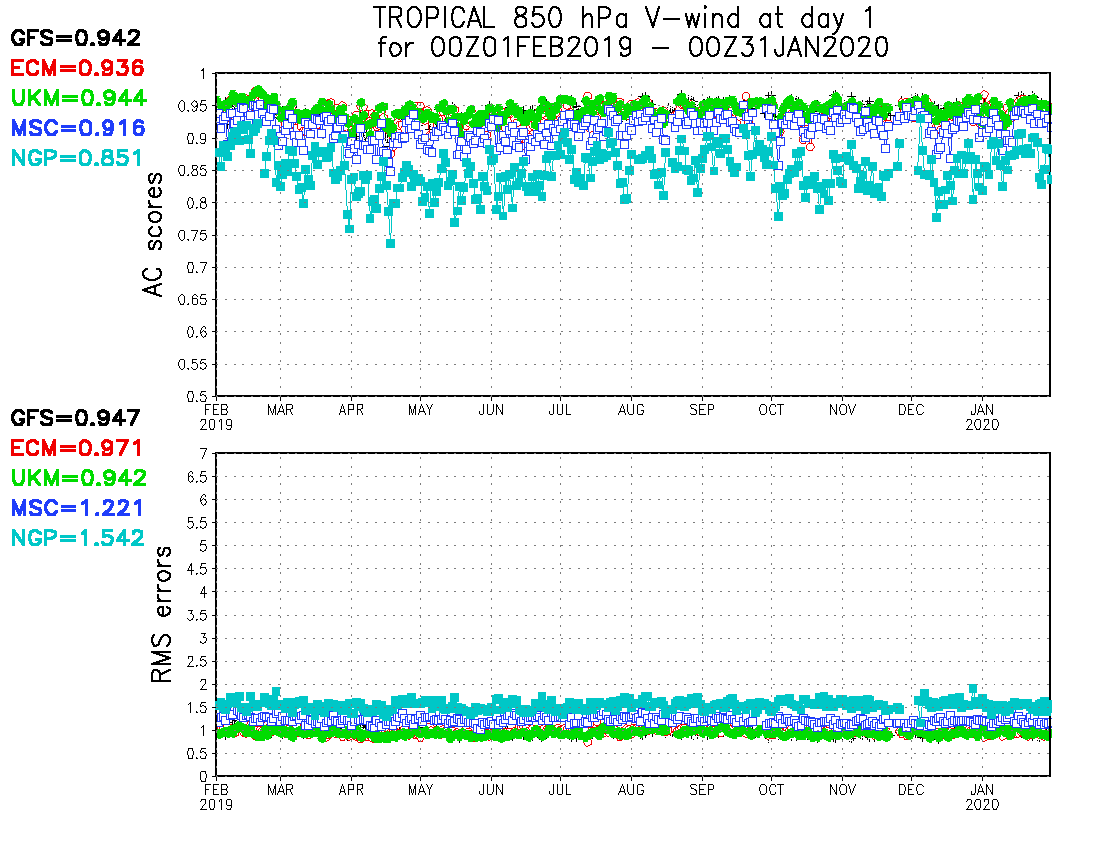Click '2020' under the AC scores chart
Screen dimensions: 1100x850
(x=982, y=425)
